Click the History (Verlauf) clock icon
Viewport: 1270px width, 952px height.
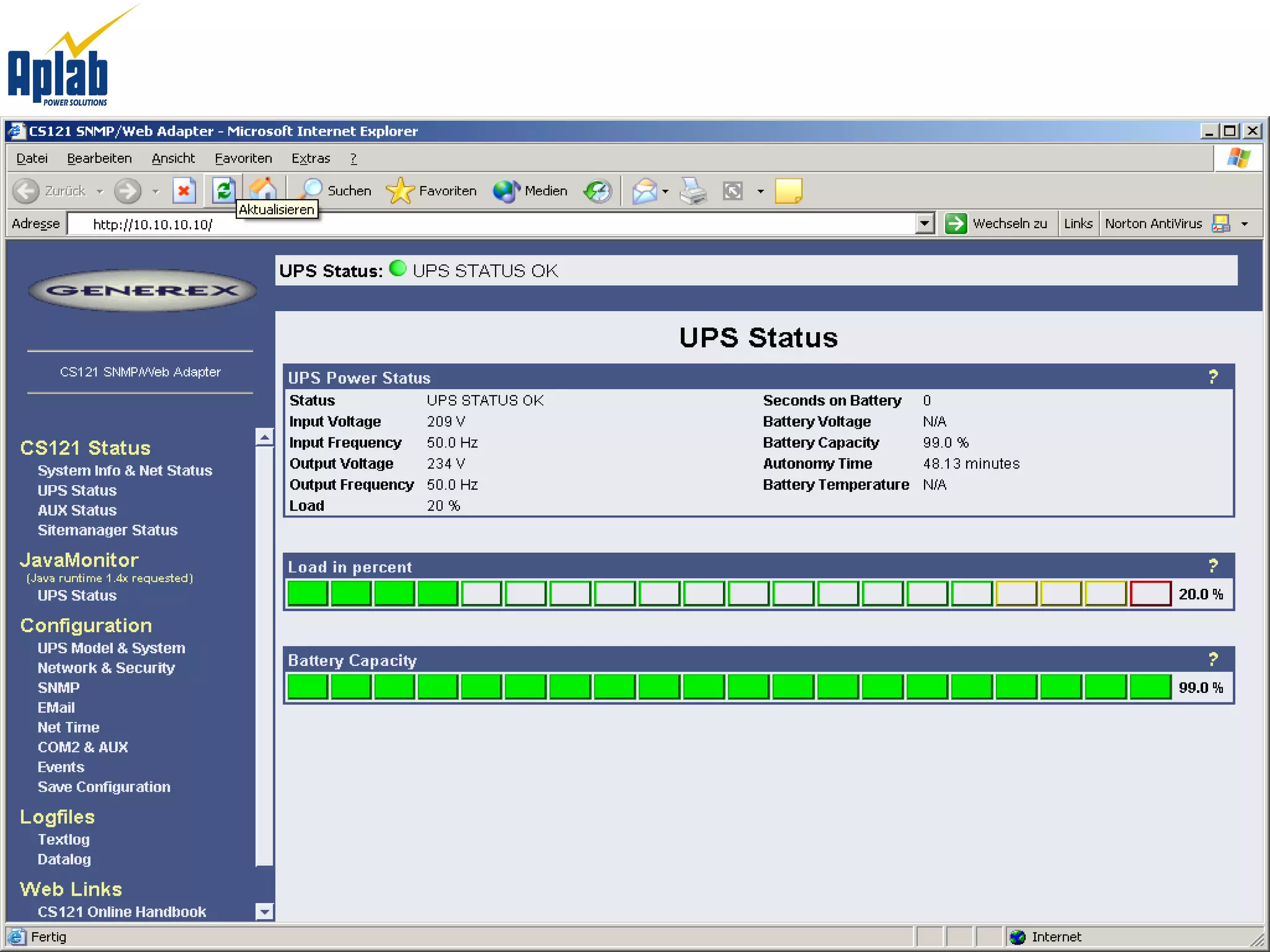click(598, 191)
